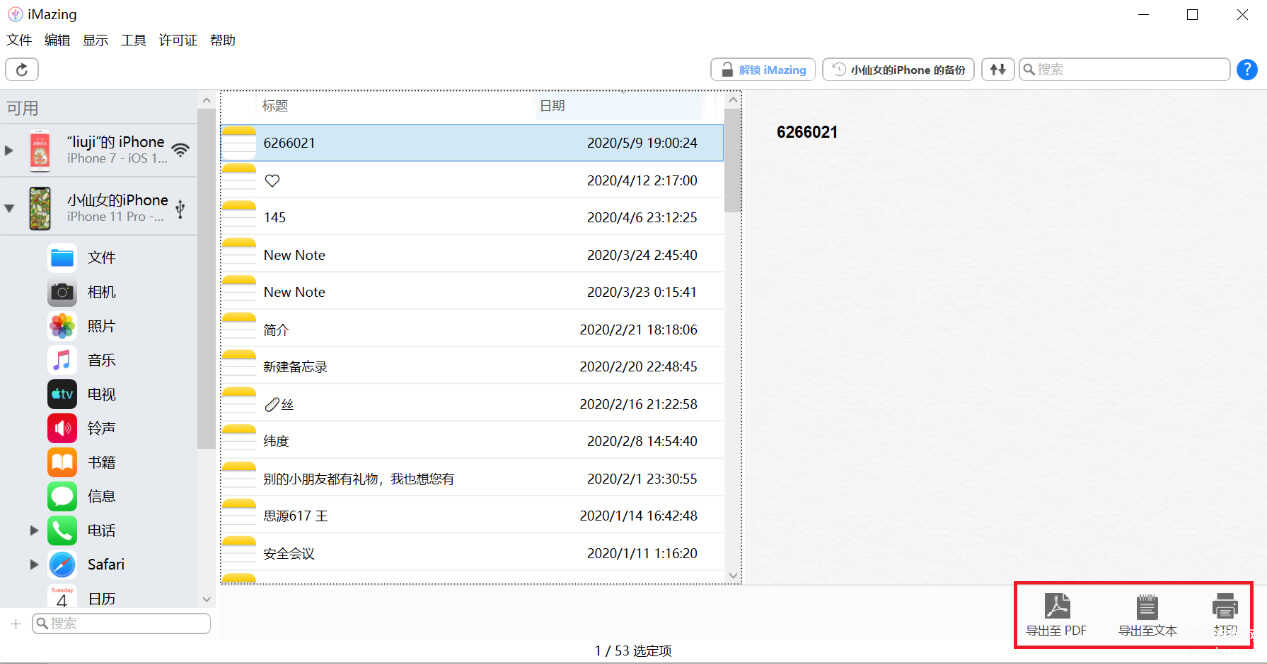The width and height of the screenshot is (1267, 664).
Task: Click the refresh button in toolbar
Action: point(22,69)
